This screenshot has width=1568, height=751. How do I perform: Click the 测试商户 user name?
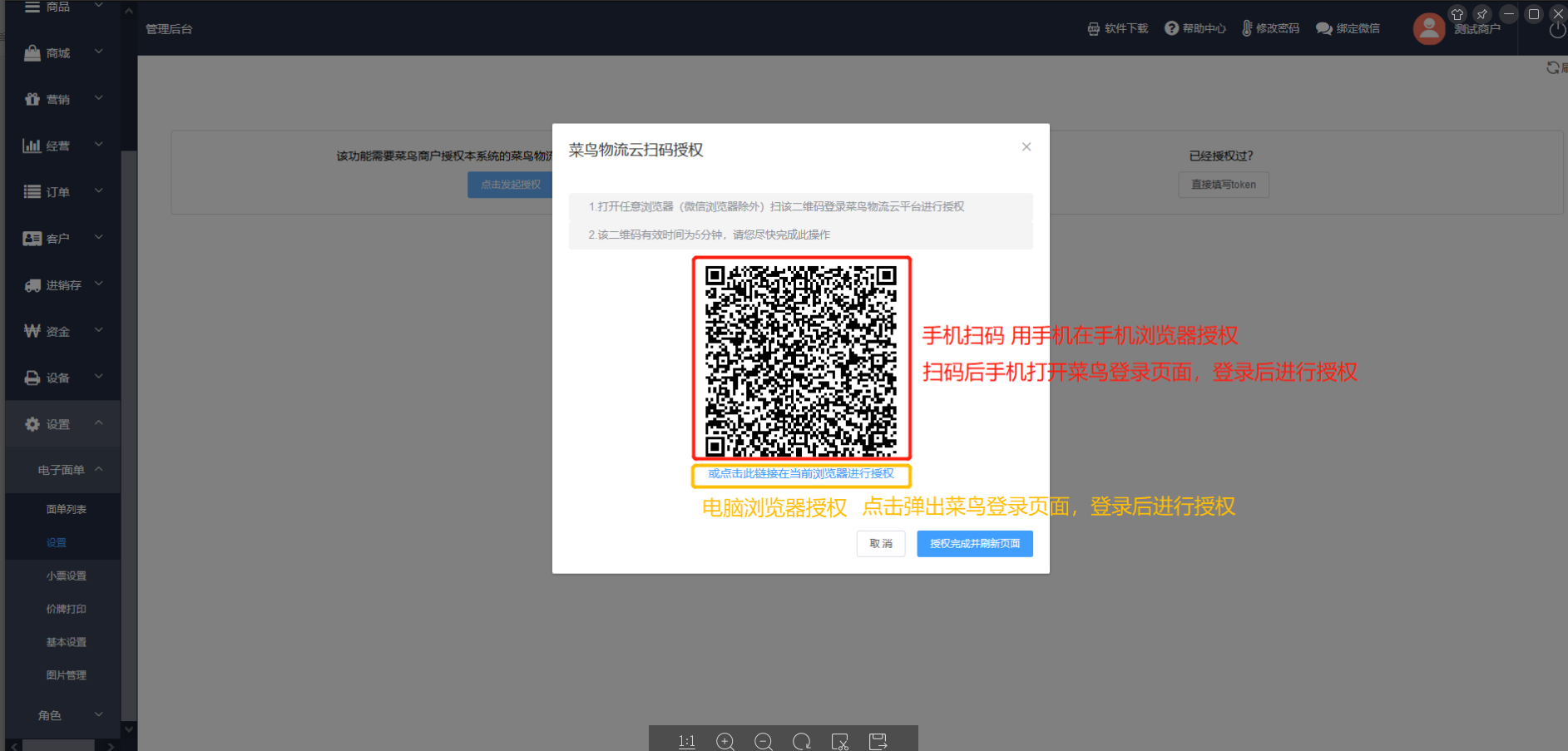(x=1477, y=29)
